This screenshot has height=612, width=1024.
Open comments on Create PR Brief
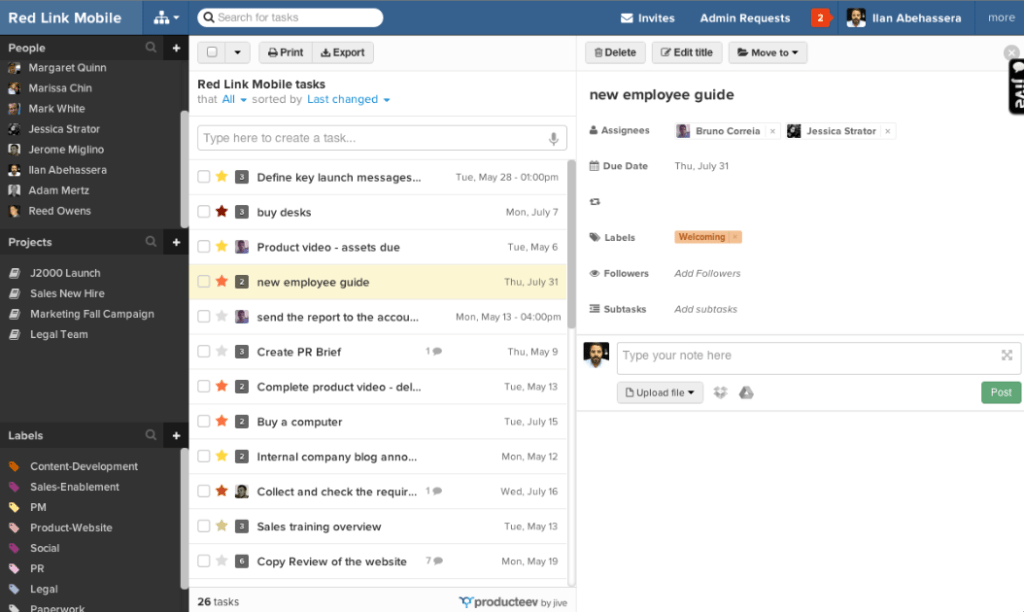tap(434, 351)
